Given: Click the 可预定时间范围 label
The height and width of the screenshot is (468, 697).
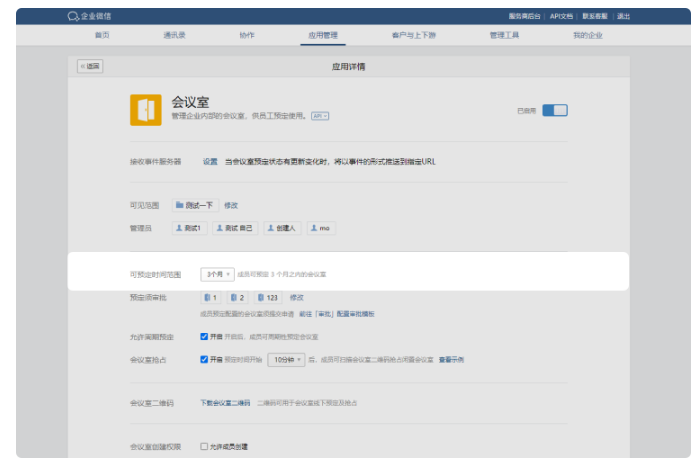Looking at the screenshot, I should (155, 275).
